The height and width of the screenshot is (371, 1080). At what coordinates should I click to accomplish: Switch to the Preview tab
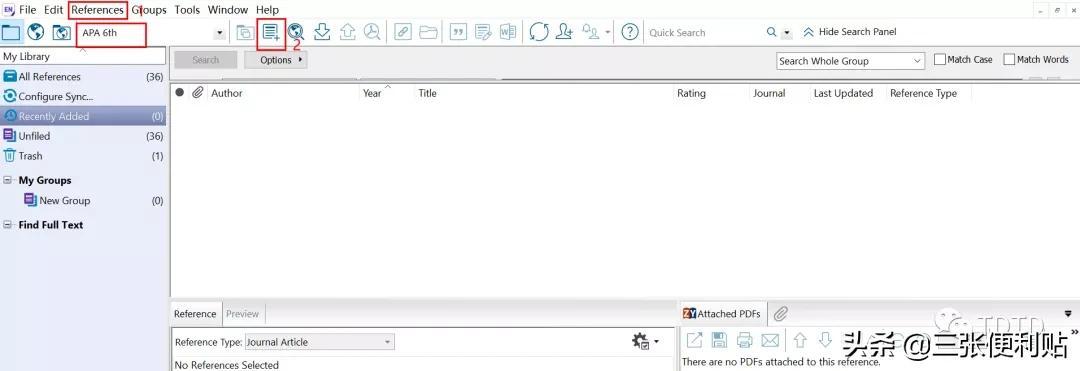coord(242,313)
